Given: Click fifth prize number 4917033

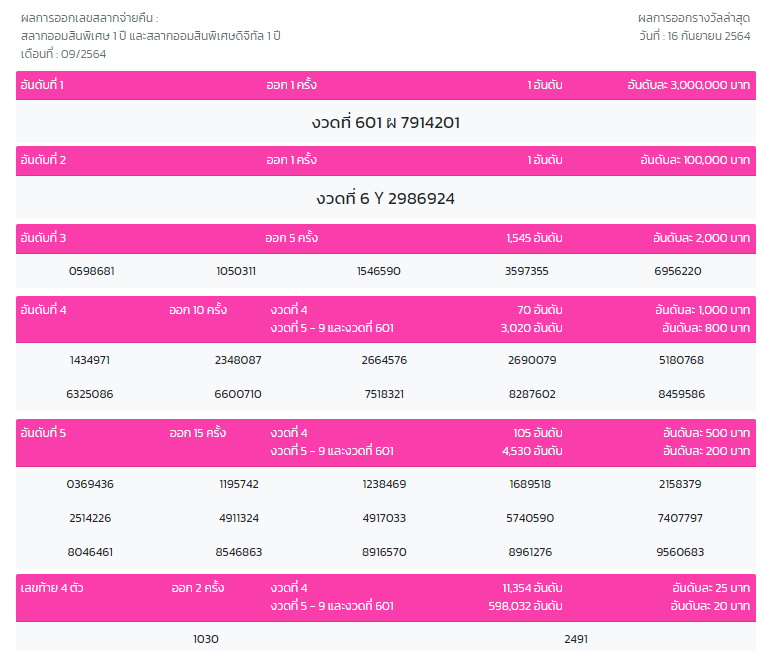Looking at the screenshot, I should point(384,518).
